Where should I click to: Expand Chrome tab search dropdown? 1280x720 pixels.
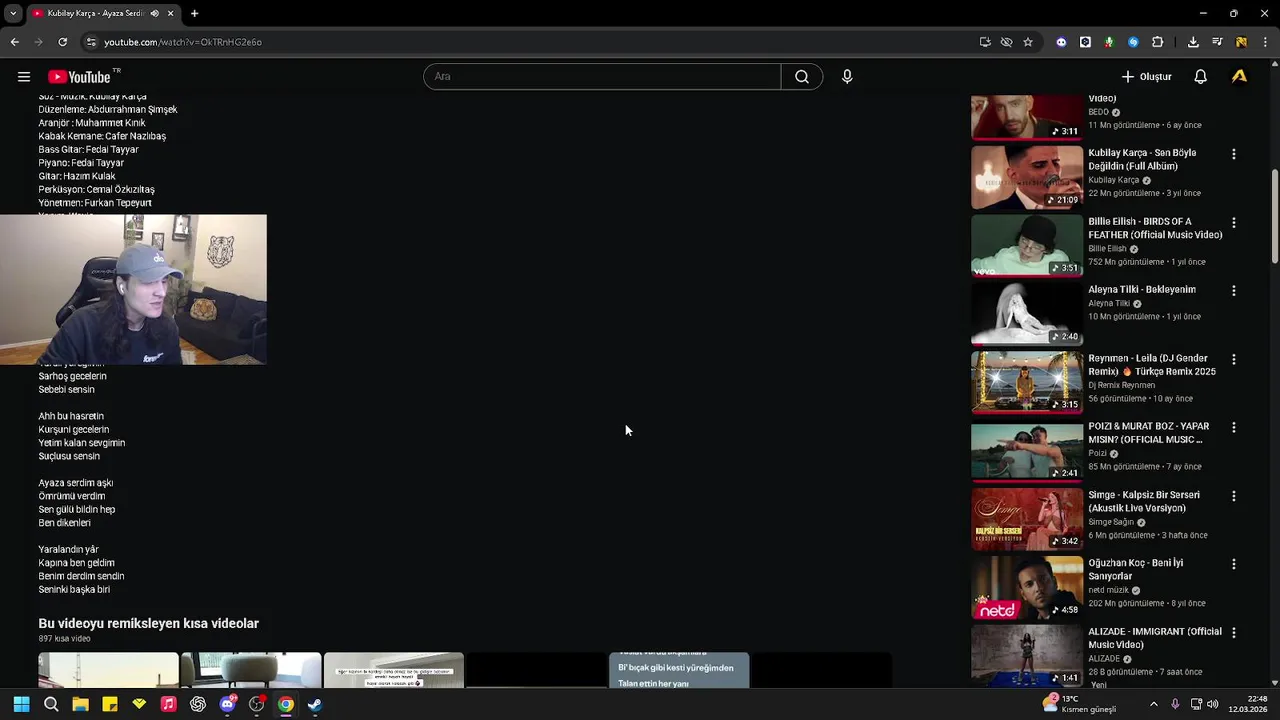(x=12, y=13)
